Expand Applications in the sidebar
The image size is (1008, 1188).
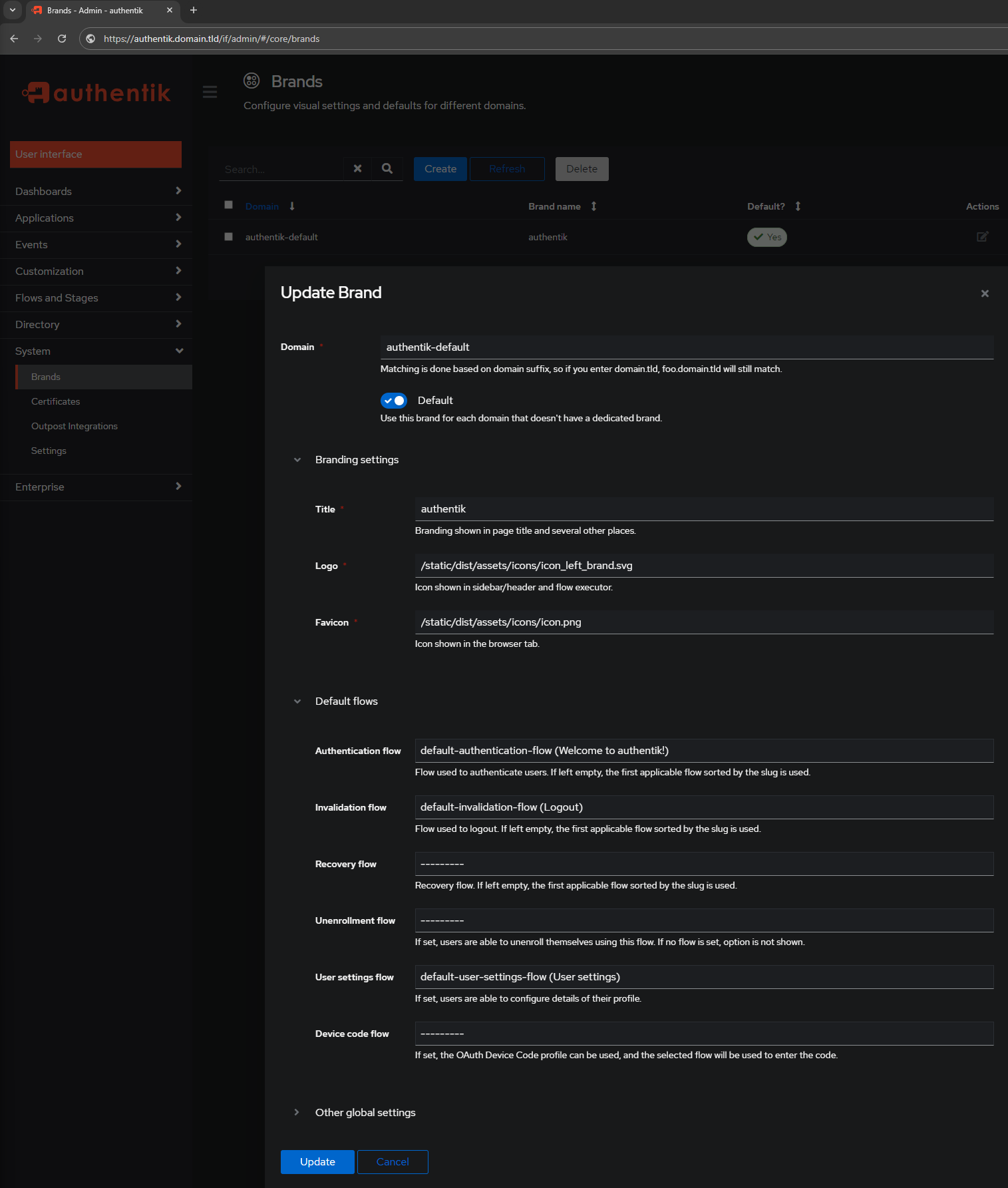96,218
